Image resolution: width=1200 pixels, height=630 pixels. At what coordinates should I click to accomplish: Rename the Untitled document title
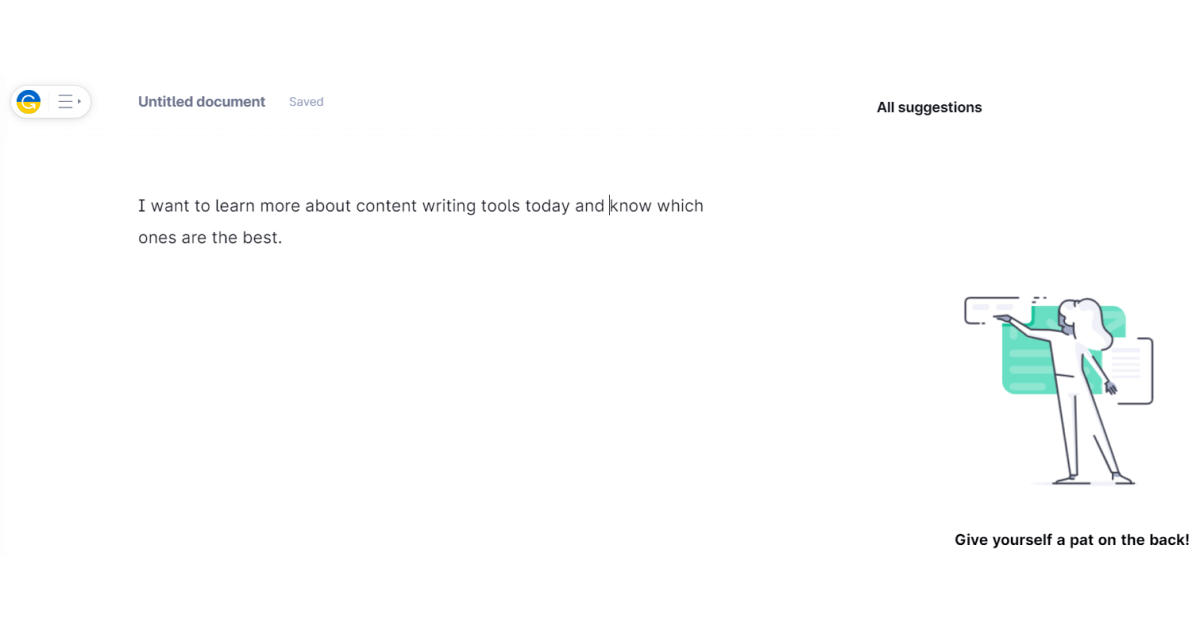tap(202, 102)
